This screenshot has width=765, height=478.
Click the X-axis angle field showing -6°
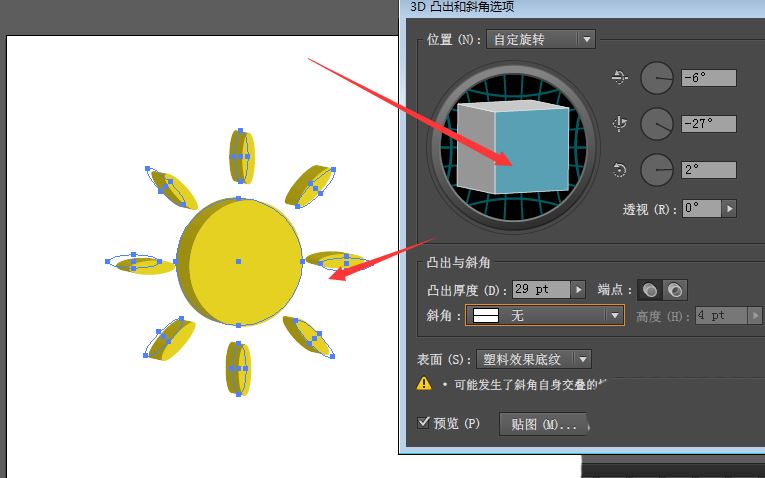(x=708, y=78)
